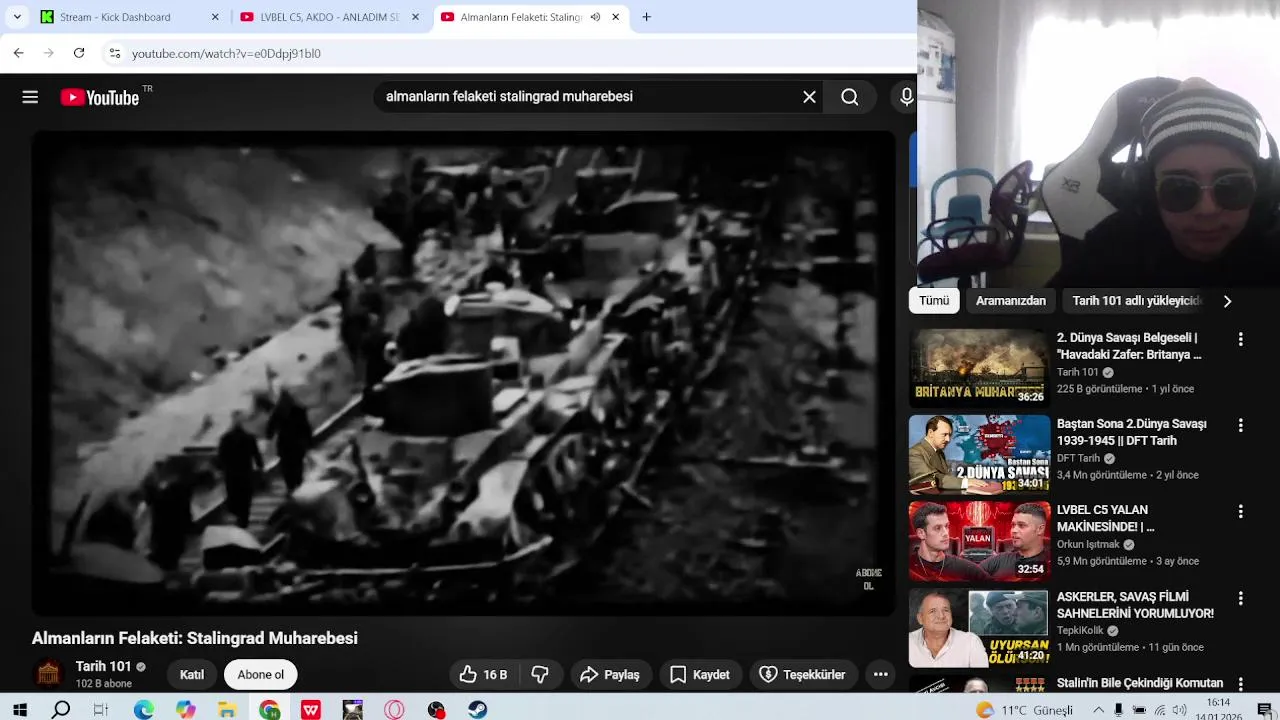Go back with the browser arrow
The image size is (1280, 720).
(18, 53)
